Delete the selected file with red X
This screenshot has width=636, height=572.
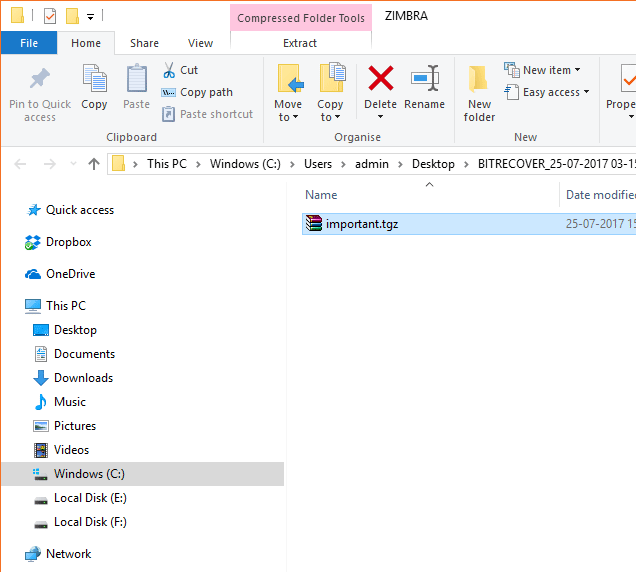click(x=380, y=78)
